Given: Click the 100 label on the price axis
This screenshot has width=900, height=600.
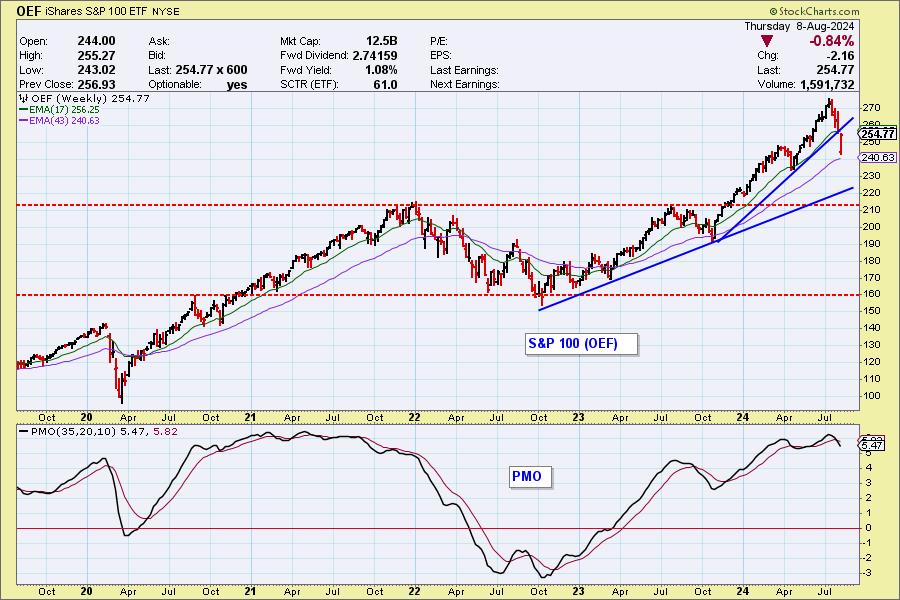Looking at the screenshot, I should (x=871, y=396).
